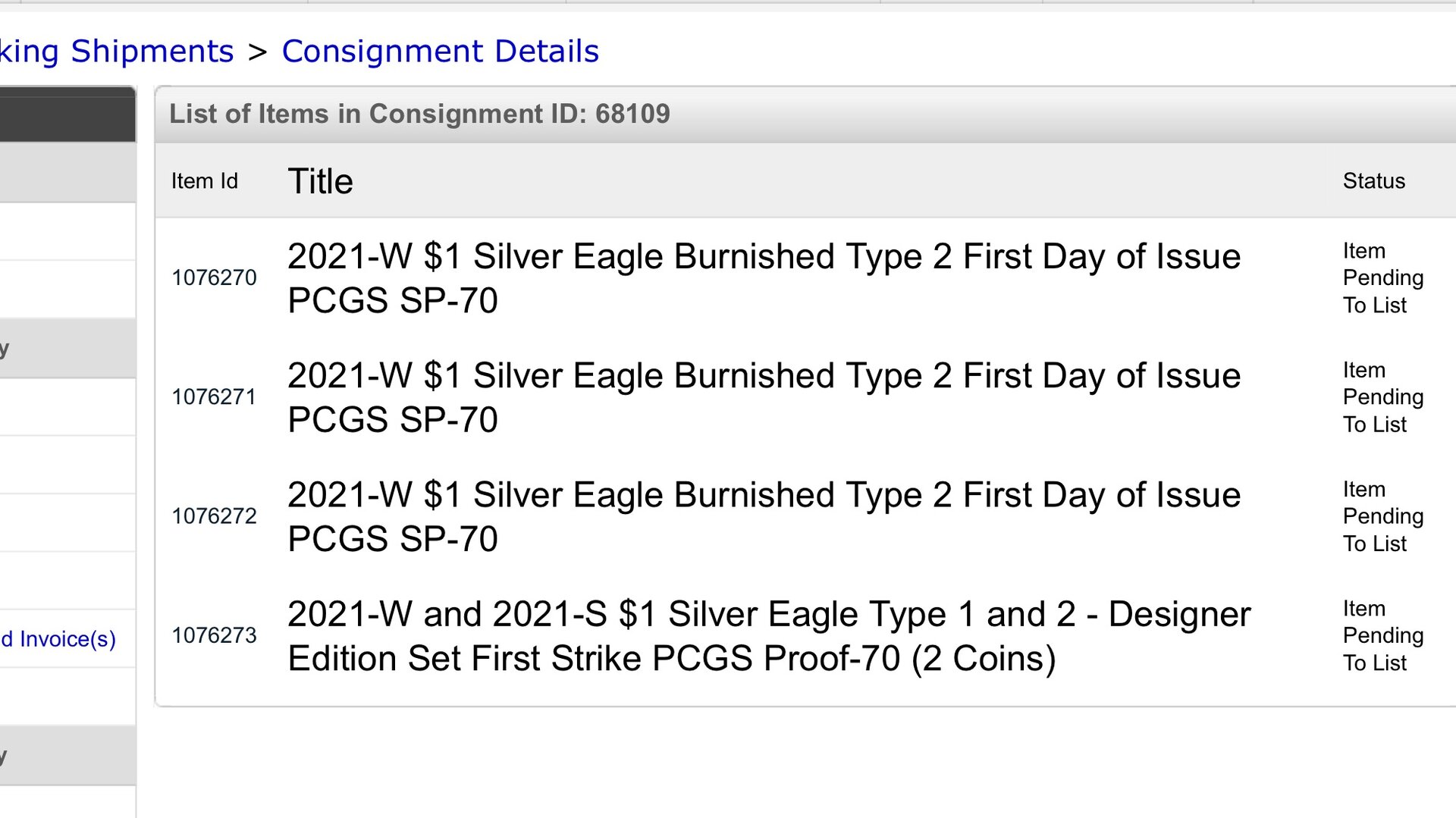Click the Designer Edition Set Proof-70 title
This screenshot has width=1456, height=818.
(x=768, y=635)
